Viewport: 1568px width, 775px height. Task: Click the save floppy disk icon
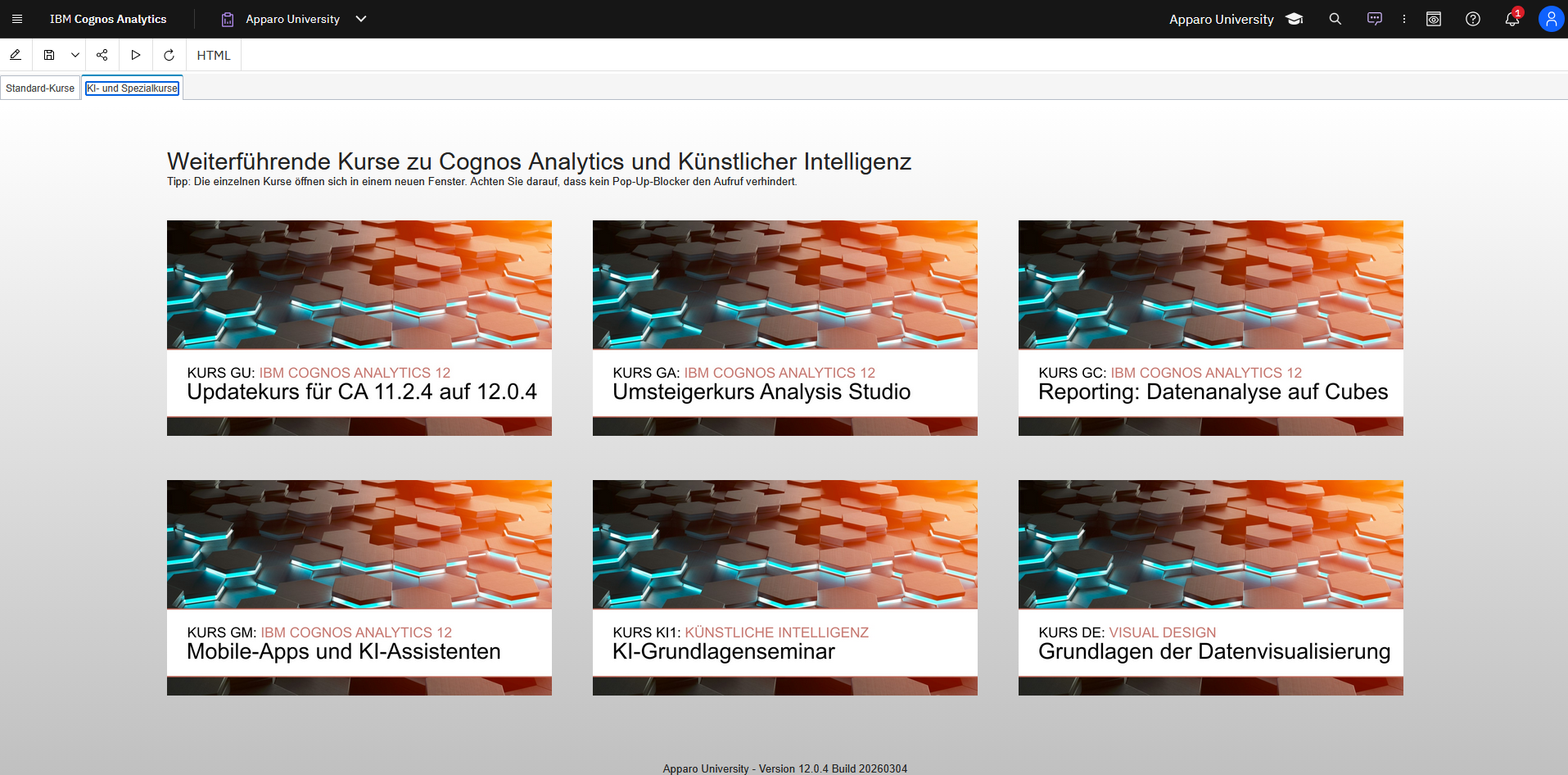49,55
